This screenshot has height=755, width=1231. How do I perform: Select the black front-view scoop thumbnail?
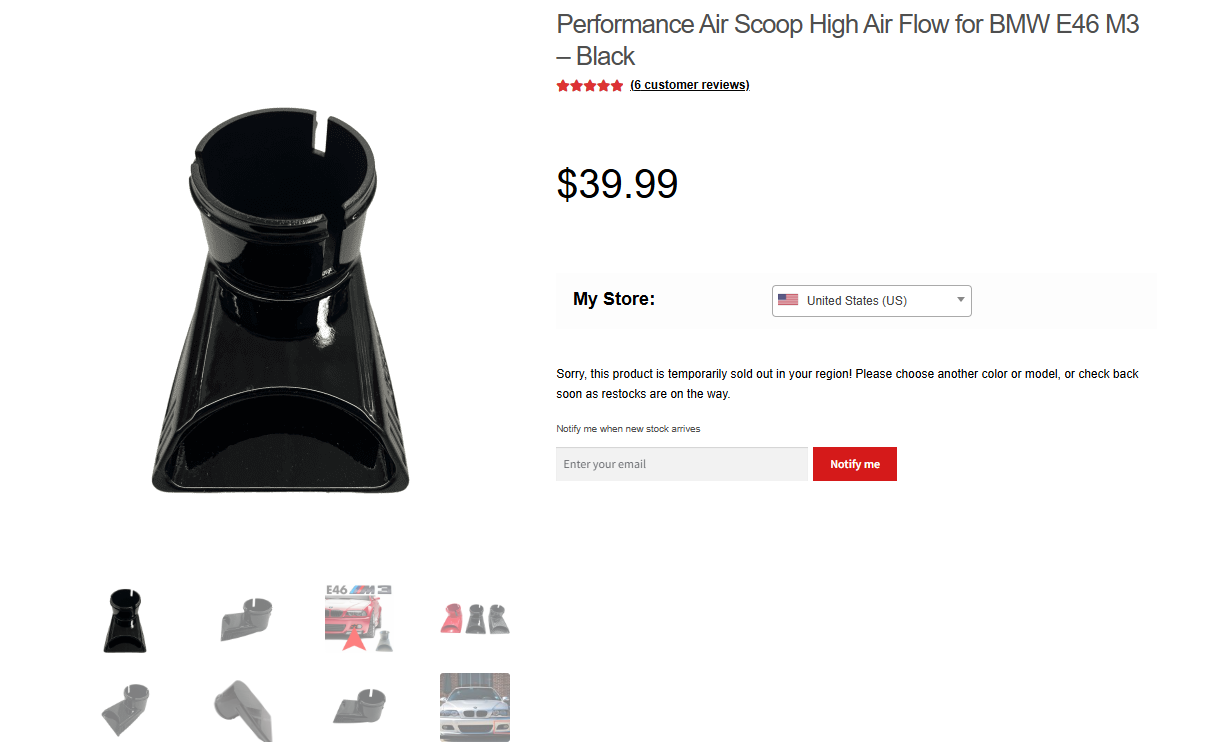(125, 620)
